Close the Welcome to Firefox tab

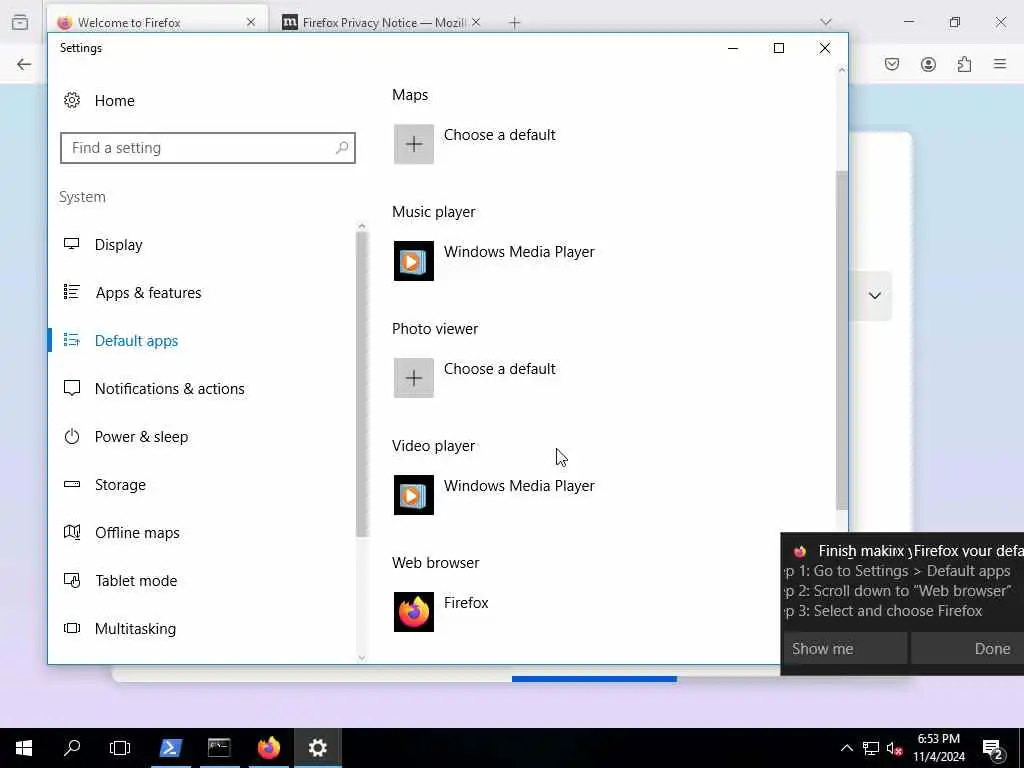pos(251,22)
